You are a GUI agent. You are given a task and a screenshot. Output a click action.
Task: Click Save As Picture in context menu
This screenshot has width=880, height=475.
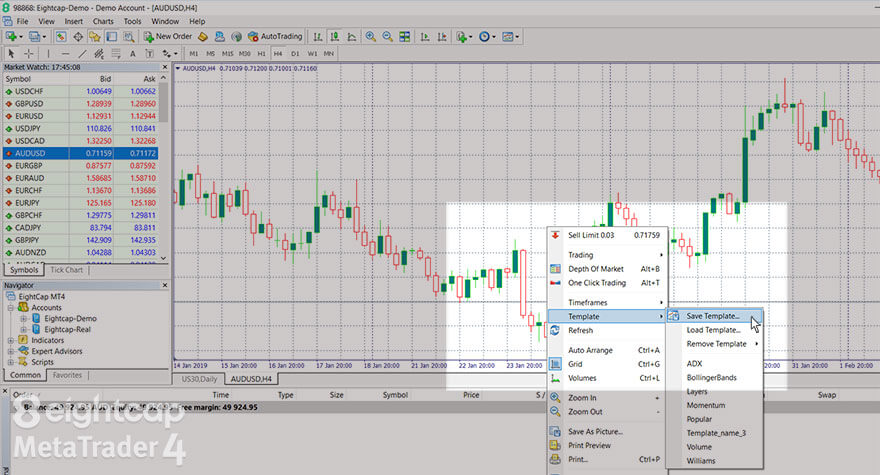tap(607, 432)
